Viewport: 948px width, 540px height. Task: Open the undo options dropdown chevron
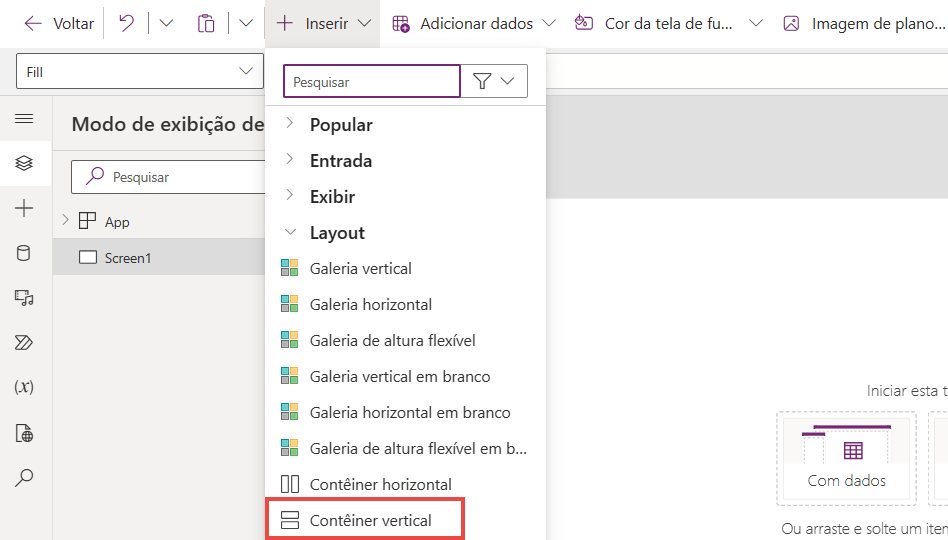point(166,24)
